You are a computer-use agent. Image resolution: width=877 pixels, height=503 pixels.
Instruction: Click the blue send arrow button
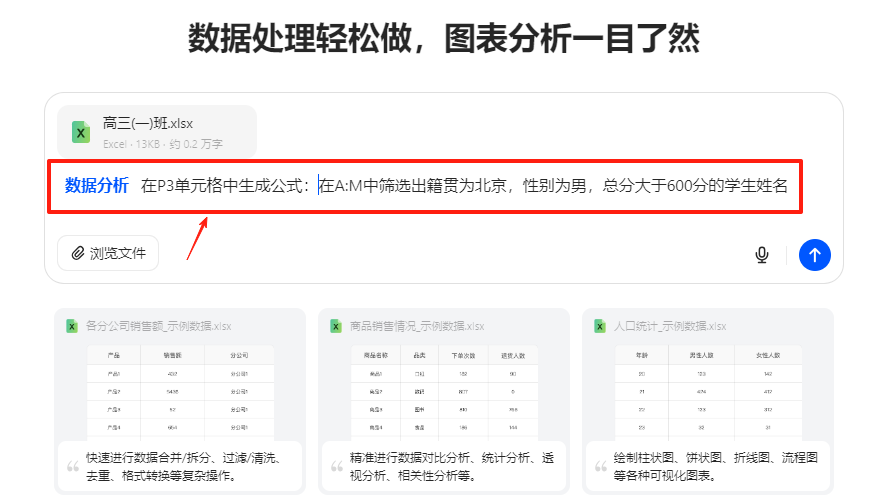814,255
